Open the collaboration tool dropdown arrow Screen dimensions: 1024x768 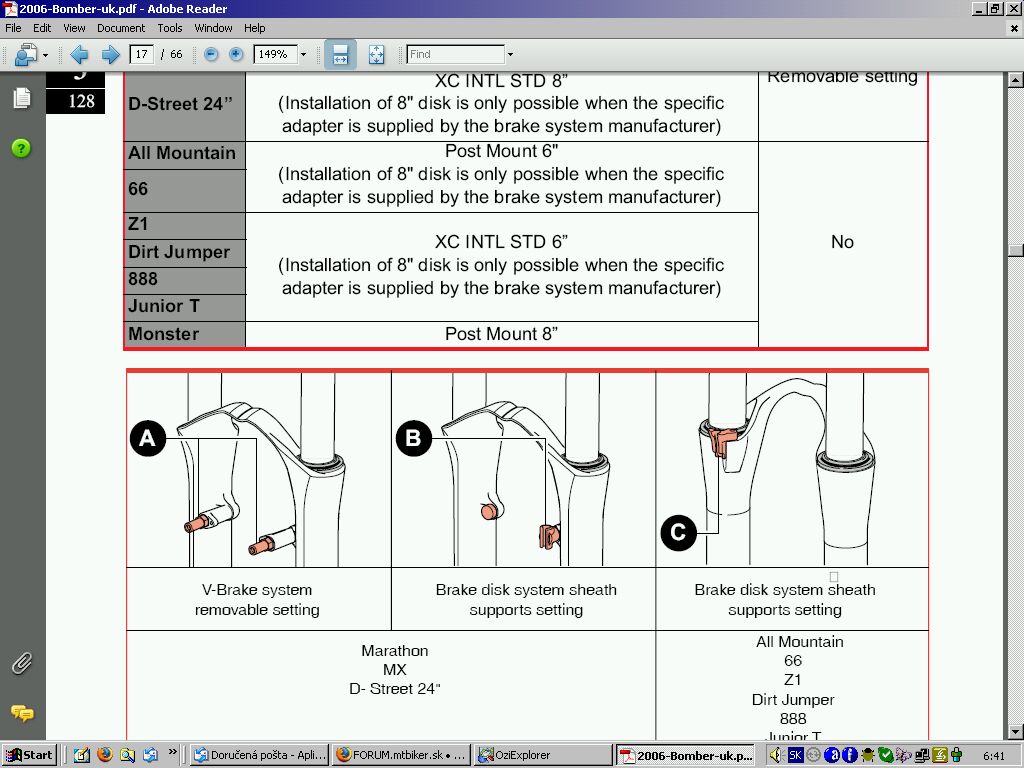[x=45, y=55]
